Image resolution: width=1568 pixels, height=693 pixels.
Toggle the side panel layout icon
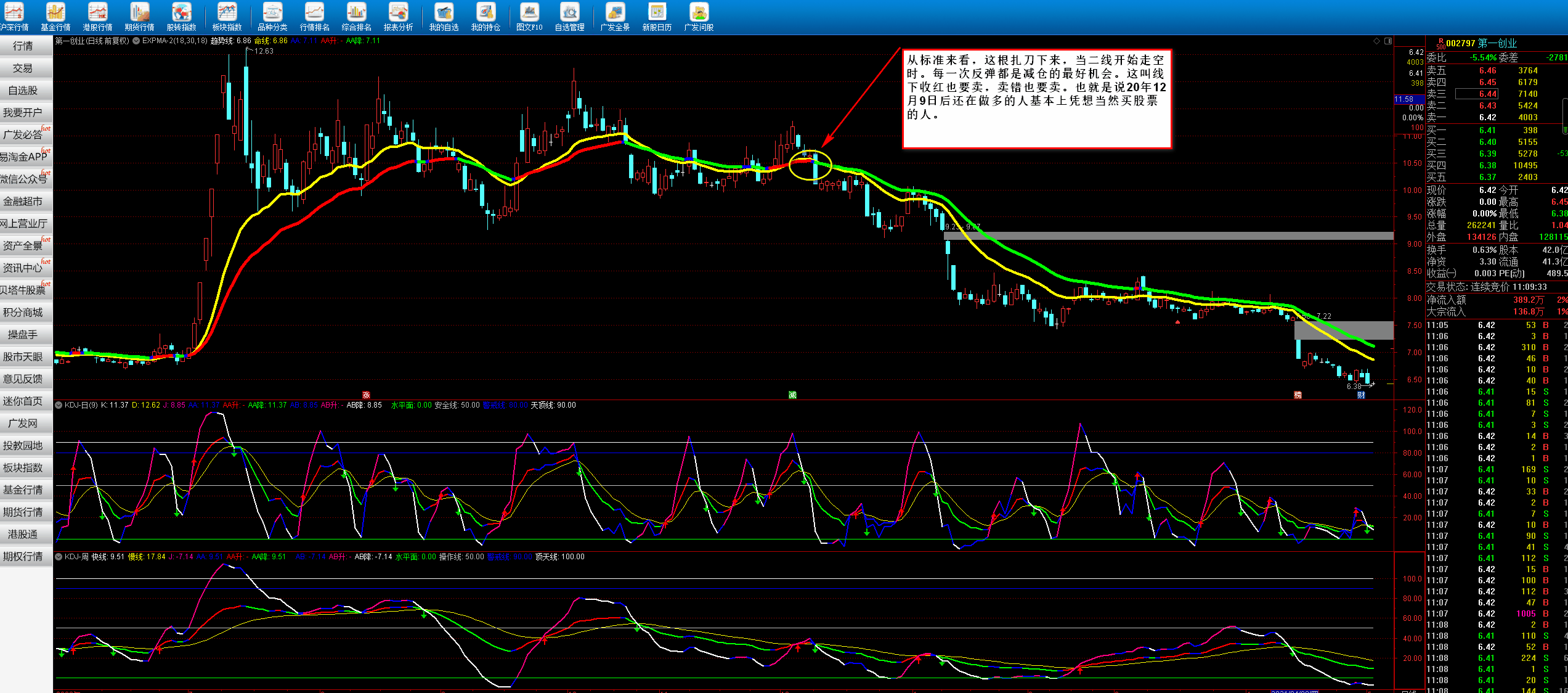point(1387,41)
